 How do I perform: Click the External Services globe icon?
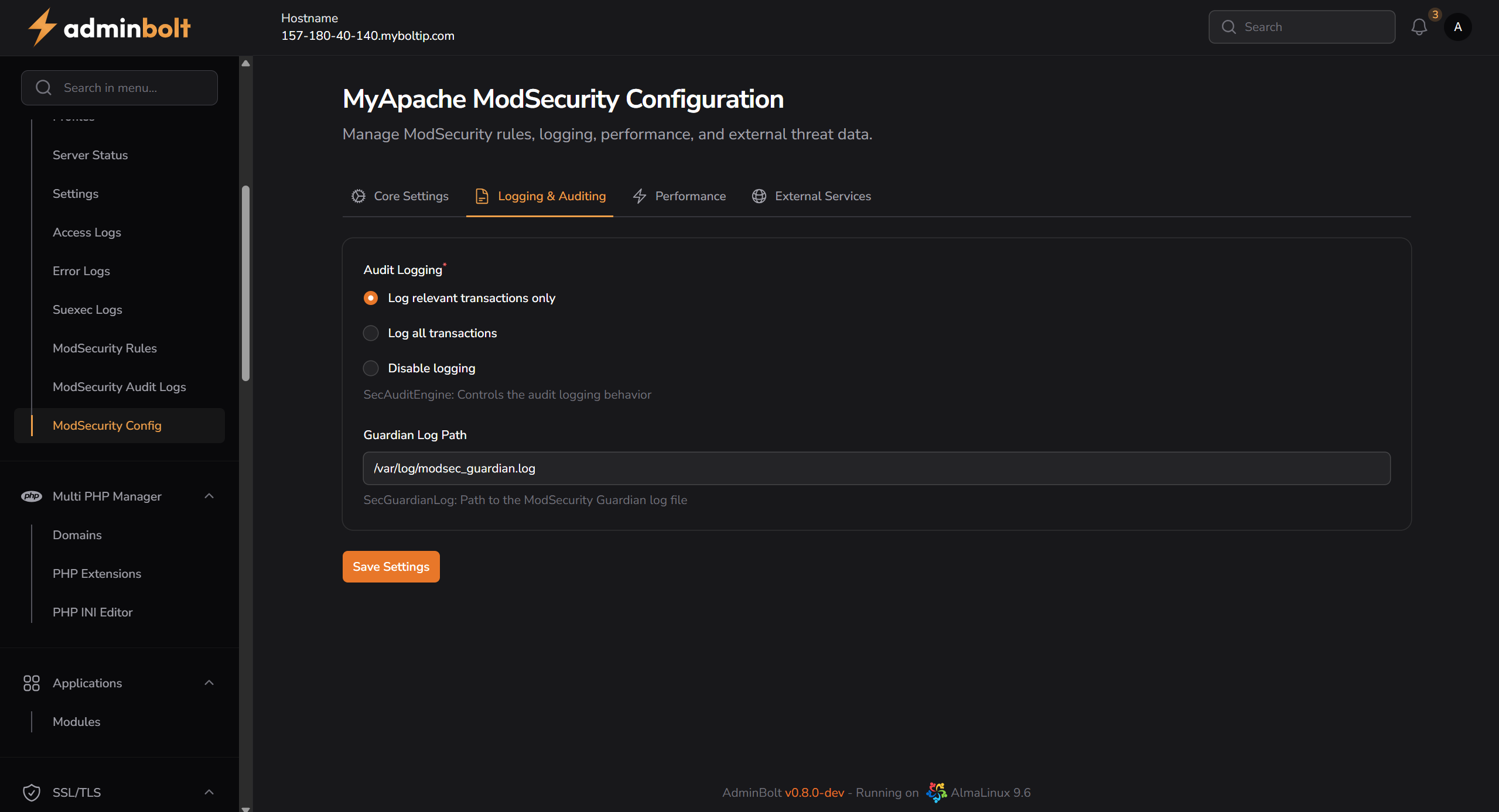[x=759, y=196]
